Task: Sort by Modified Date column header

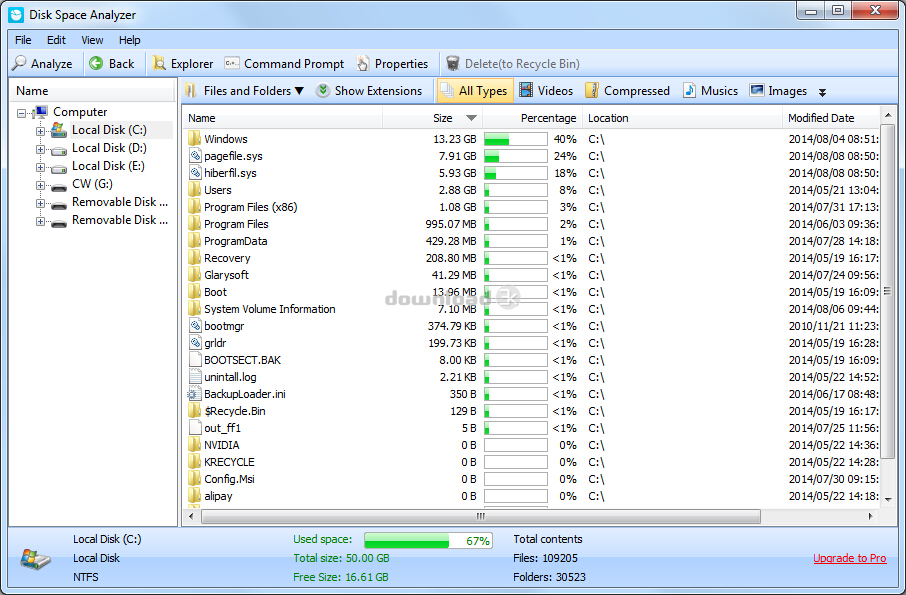Action: [x=831, y=118]
